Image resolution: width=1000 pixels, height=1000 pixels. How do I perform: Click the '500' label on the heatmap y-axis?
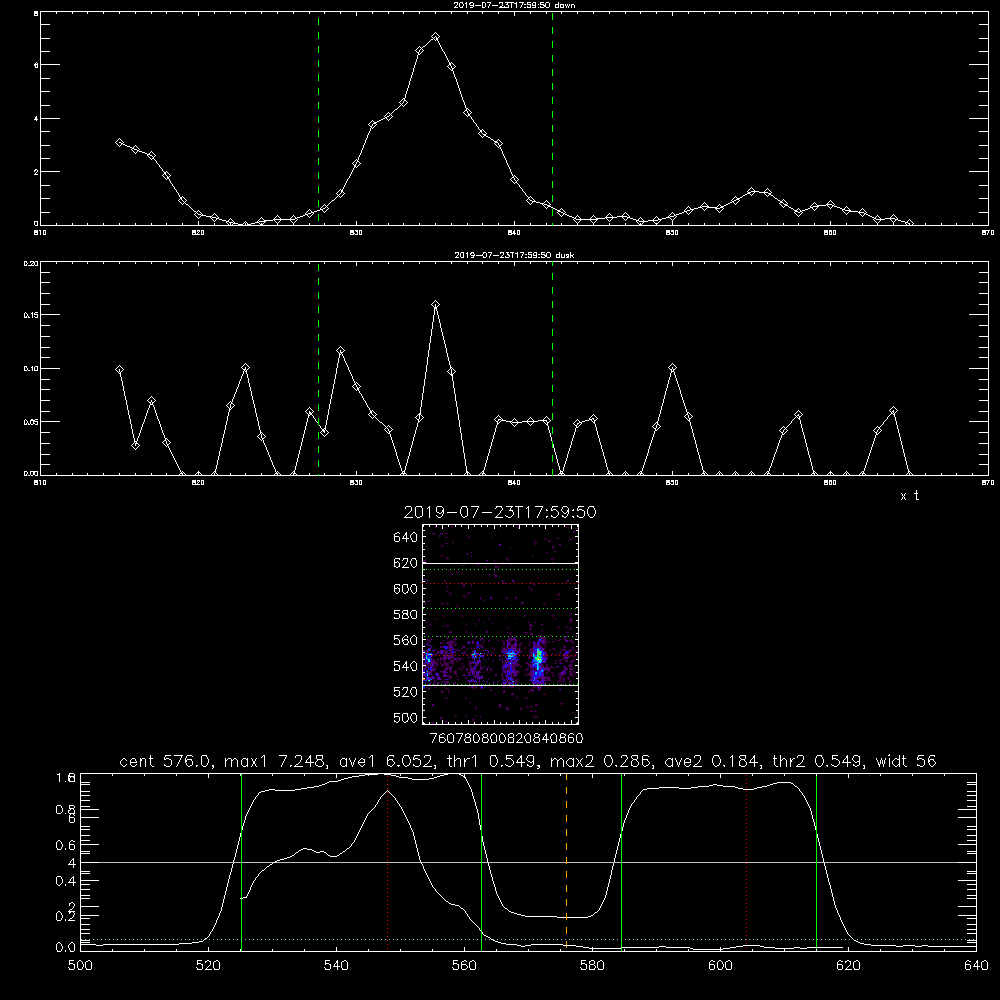click(x=406, y=717)
